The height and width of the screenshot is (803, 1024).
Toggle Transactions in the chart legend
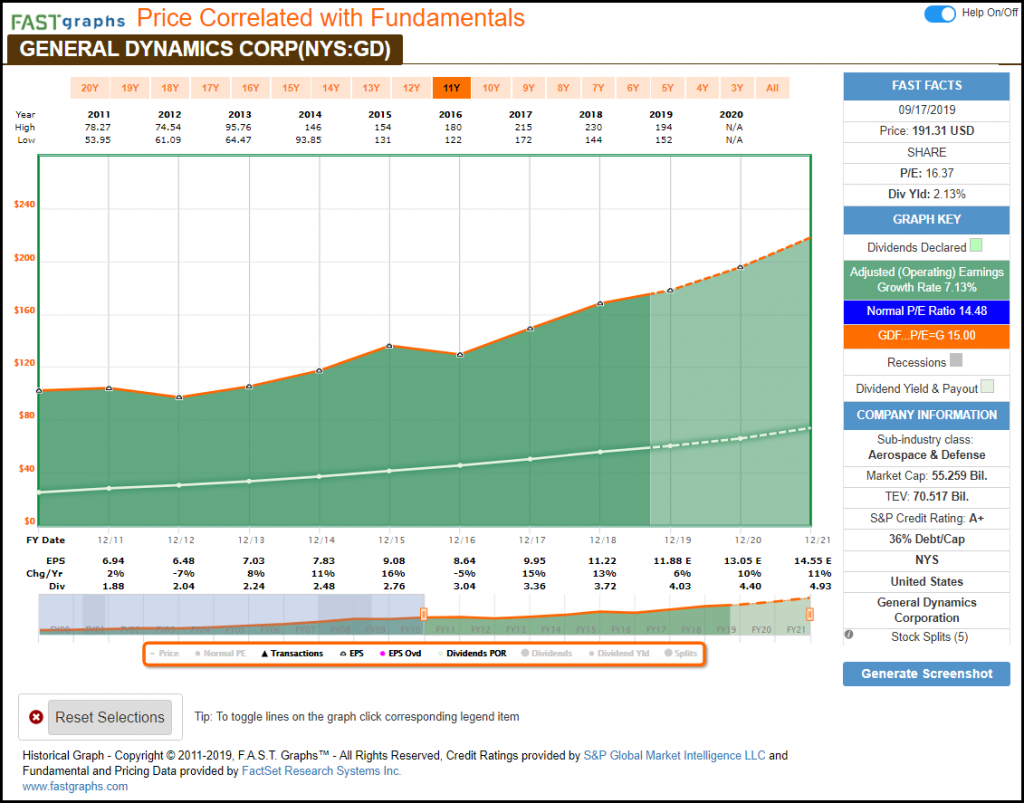292,653
